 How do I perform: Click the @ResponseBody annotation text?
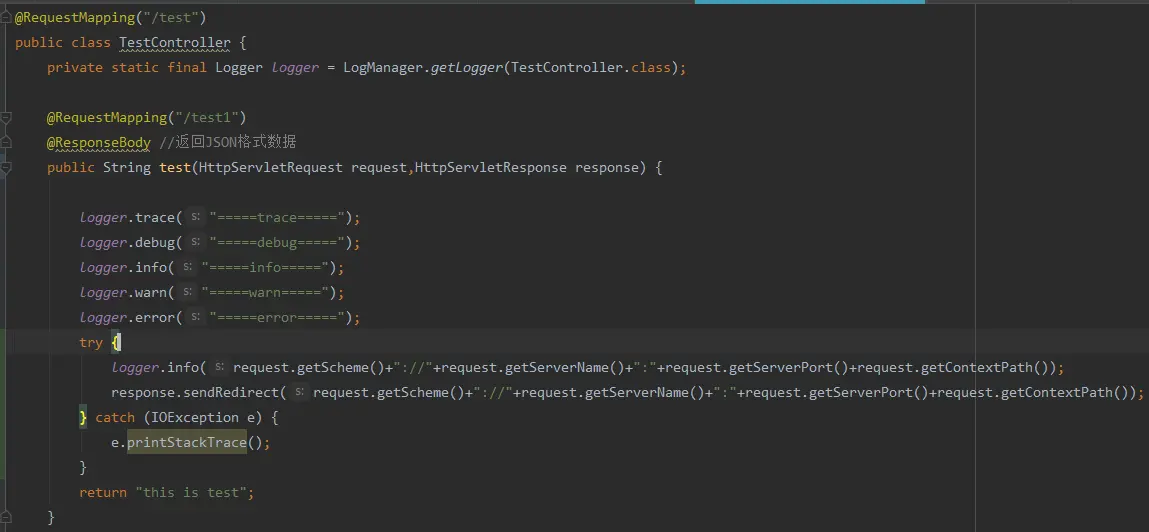coord(99,142)
